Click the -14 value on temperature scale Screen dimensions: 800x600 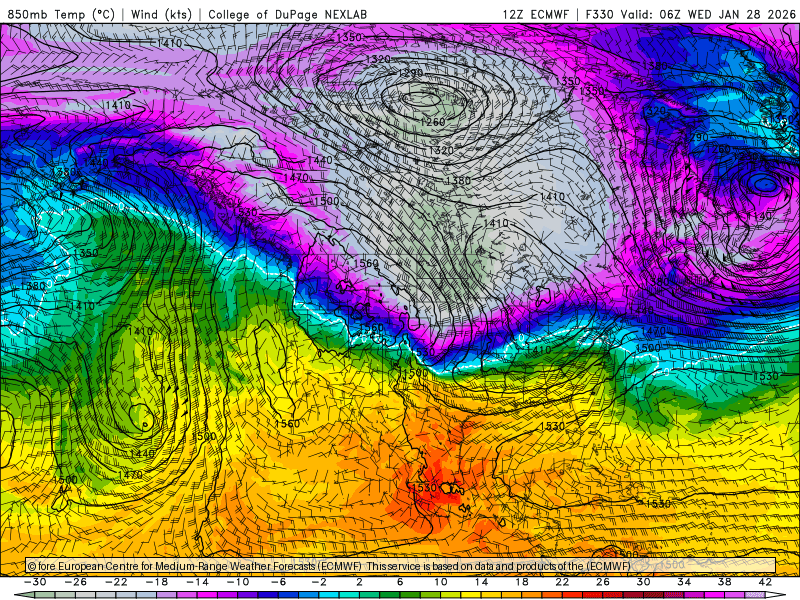click(197, 582)
